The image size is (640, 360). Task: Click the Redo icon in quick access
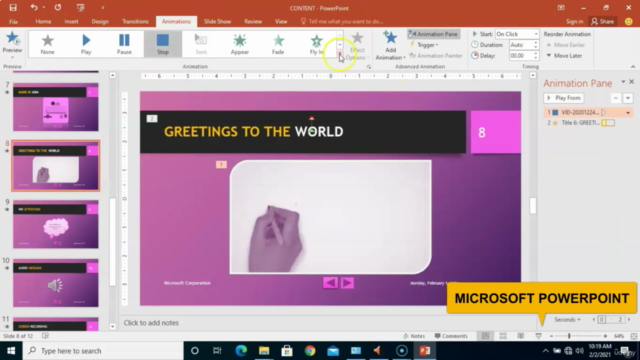[58, 8]
